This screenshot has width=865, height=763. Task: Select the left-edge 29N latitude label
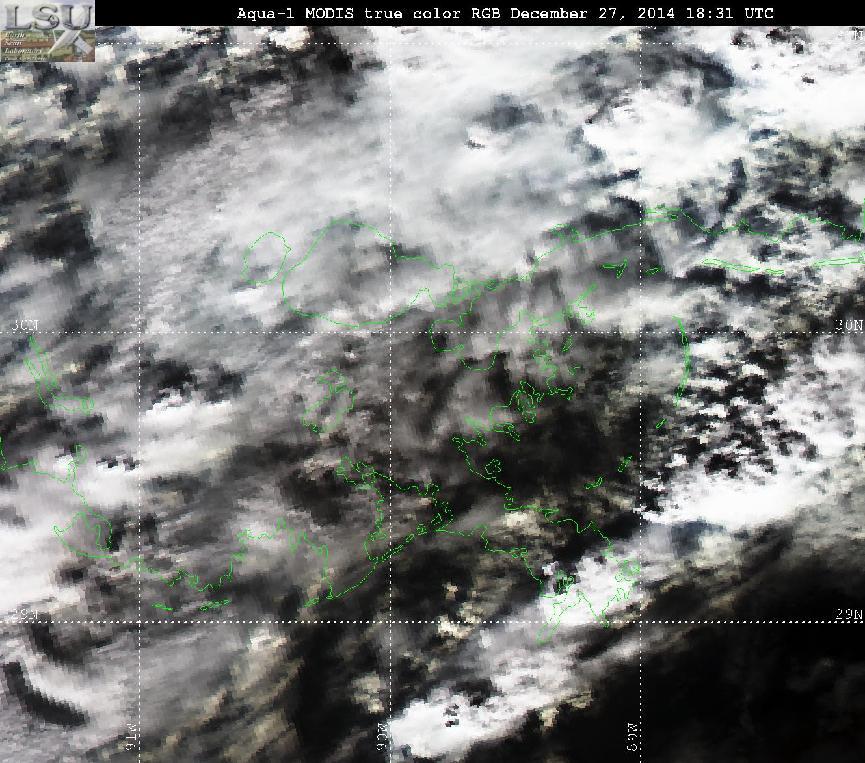[25, 614]
